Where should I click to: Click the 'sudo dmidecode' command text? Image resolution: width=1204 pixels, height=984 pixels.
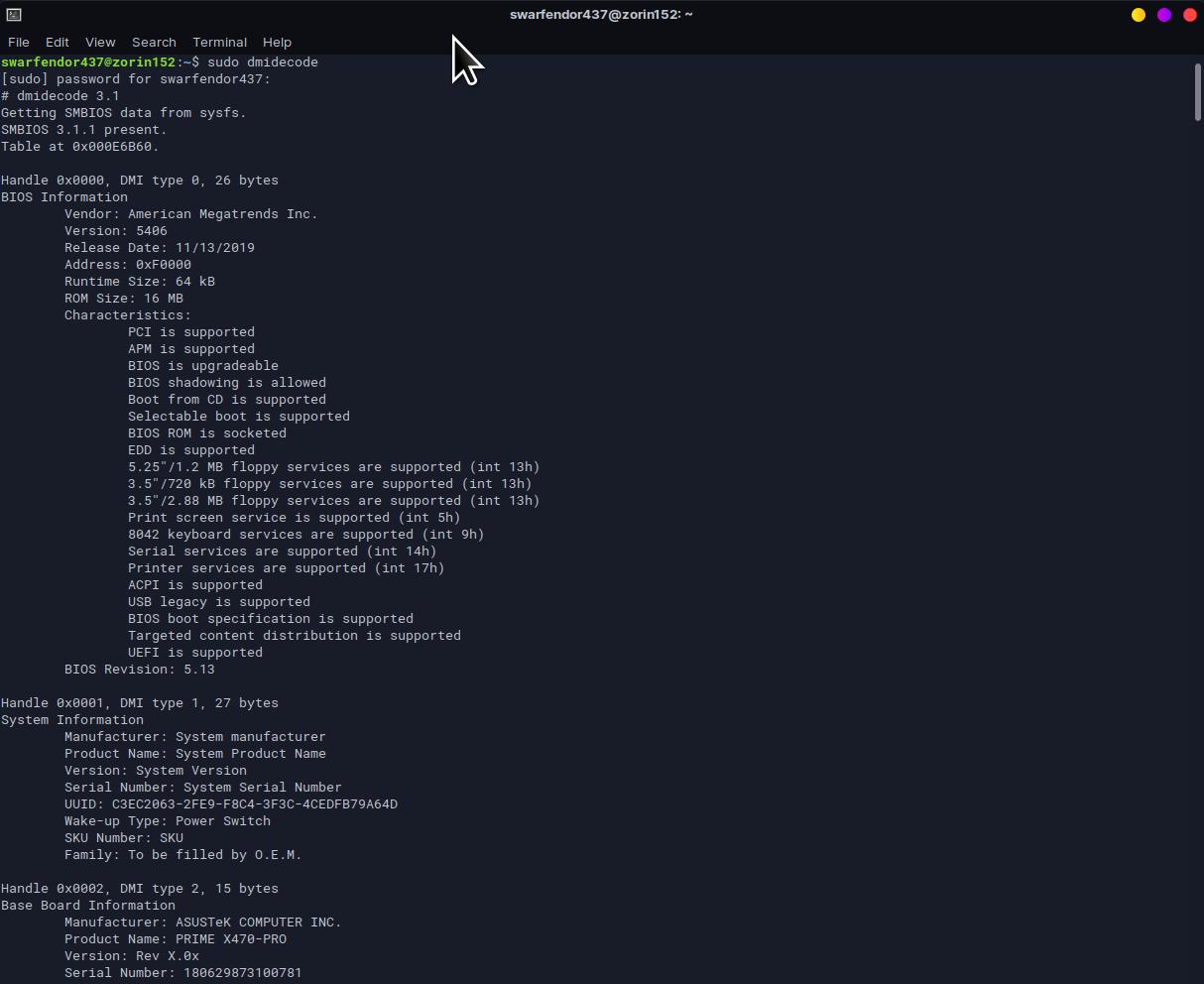click(x=263, y=62)
